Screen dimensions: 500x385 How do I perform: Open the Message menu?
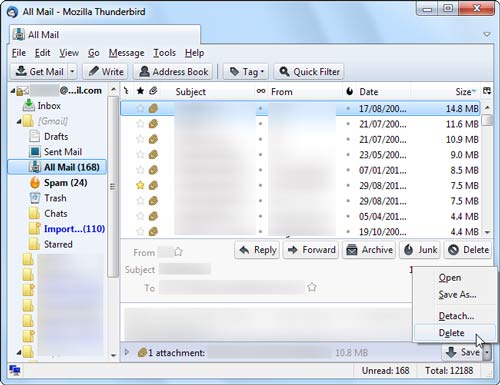pyautogui.click(x=126, y=53)
